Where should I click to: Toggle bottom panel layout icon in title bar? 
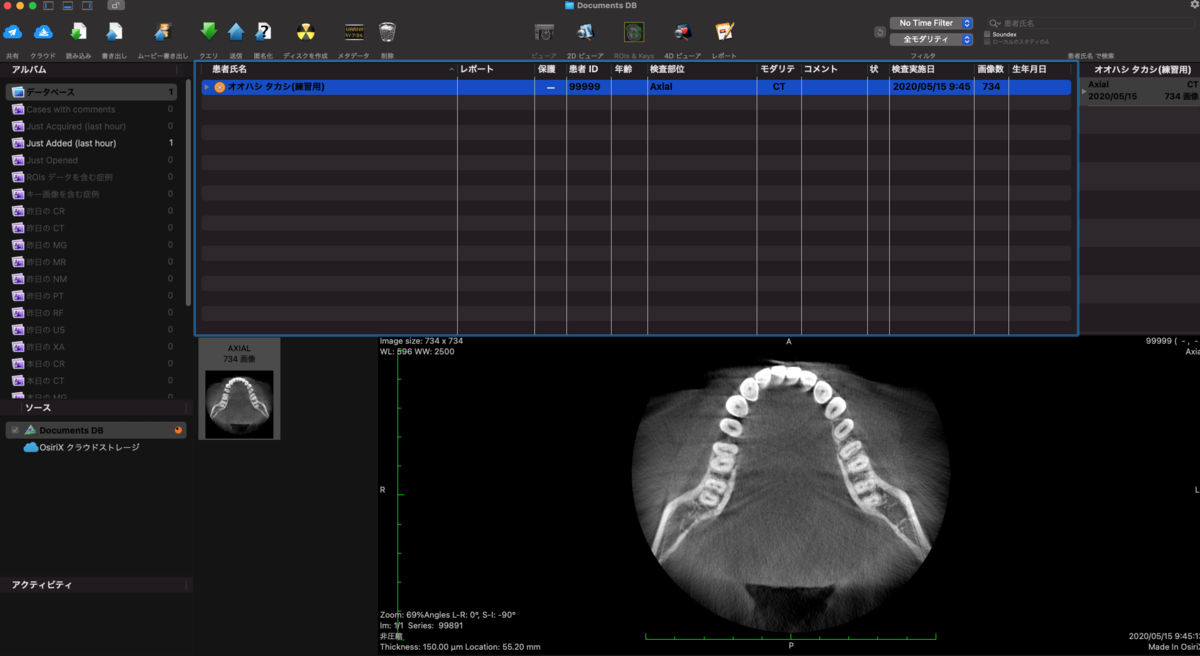click(x=67, y=6)
